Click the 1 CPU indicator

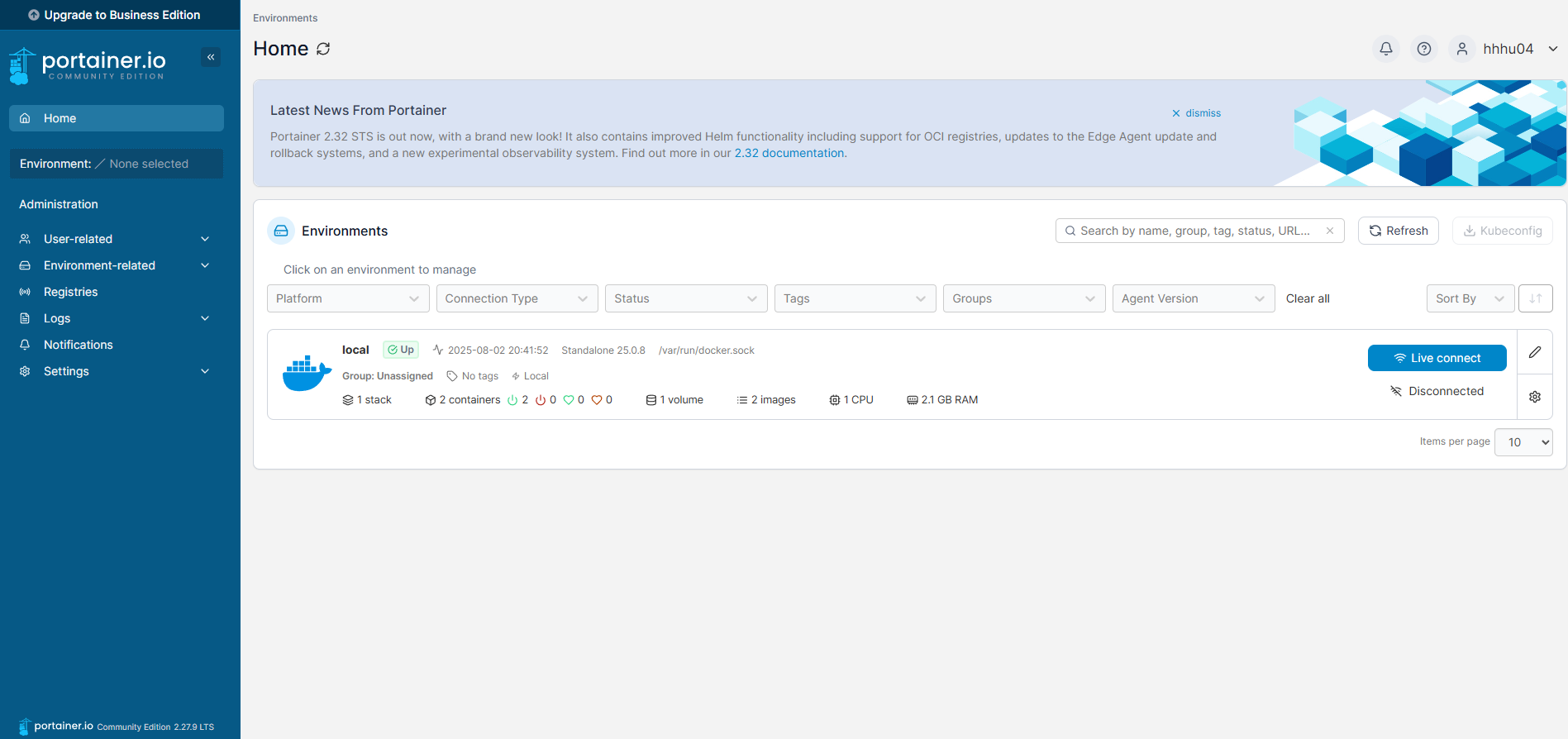click(x=851, y=400)
